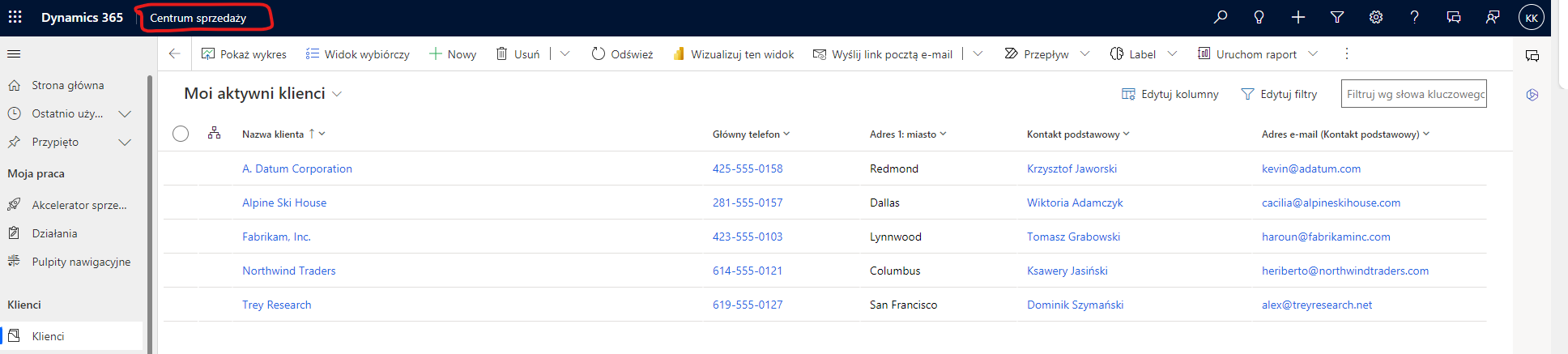
Task: Expand the Ostatnio używane section
Action: click(125, 114)
